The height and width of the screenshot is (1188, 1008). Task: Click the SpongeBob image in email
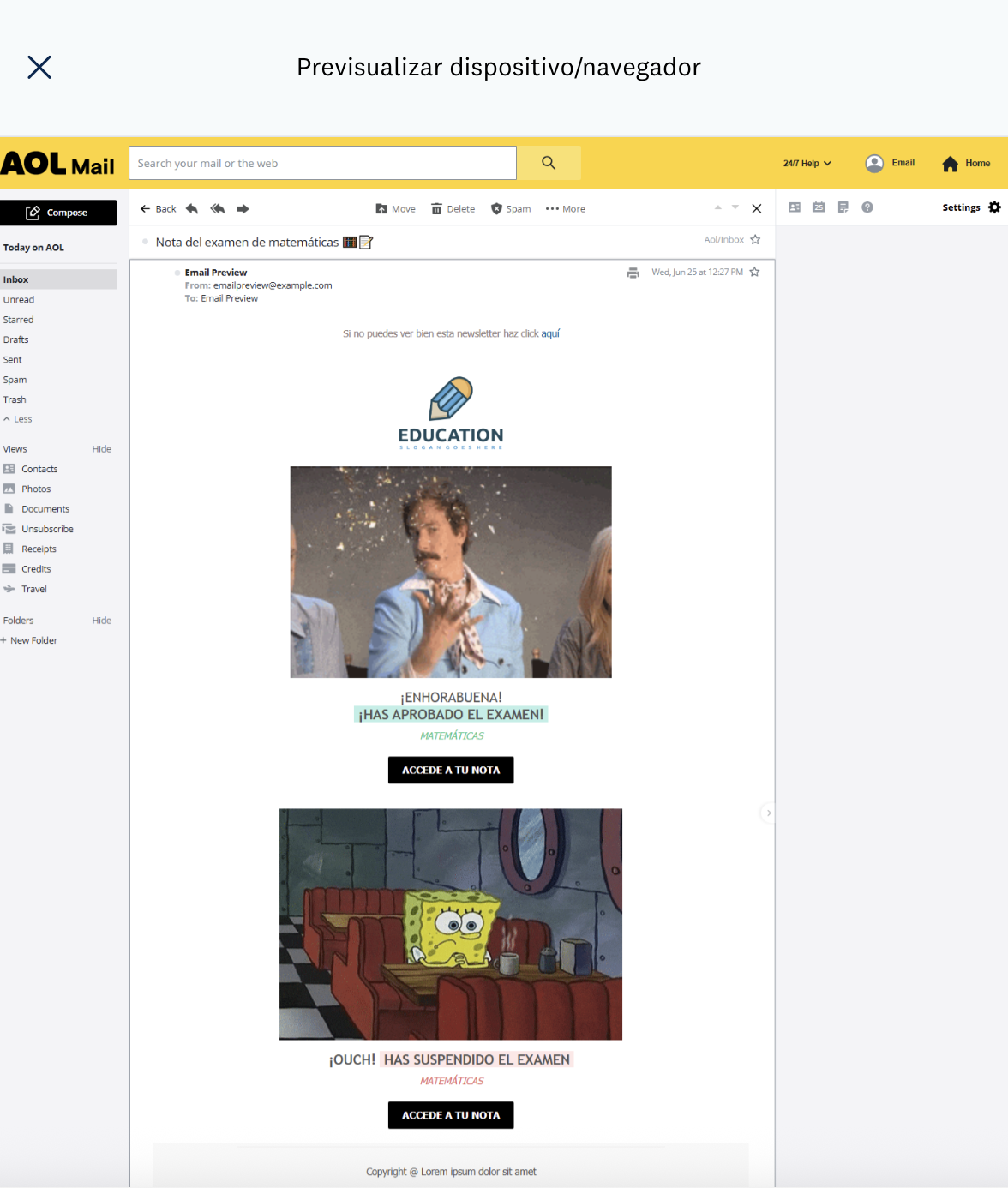(451, 924)
